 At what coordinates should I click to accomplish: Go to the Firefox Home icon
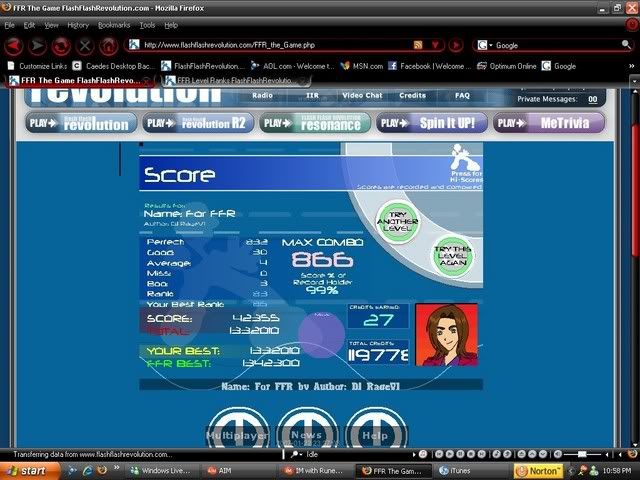coord(108,45)
